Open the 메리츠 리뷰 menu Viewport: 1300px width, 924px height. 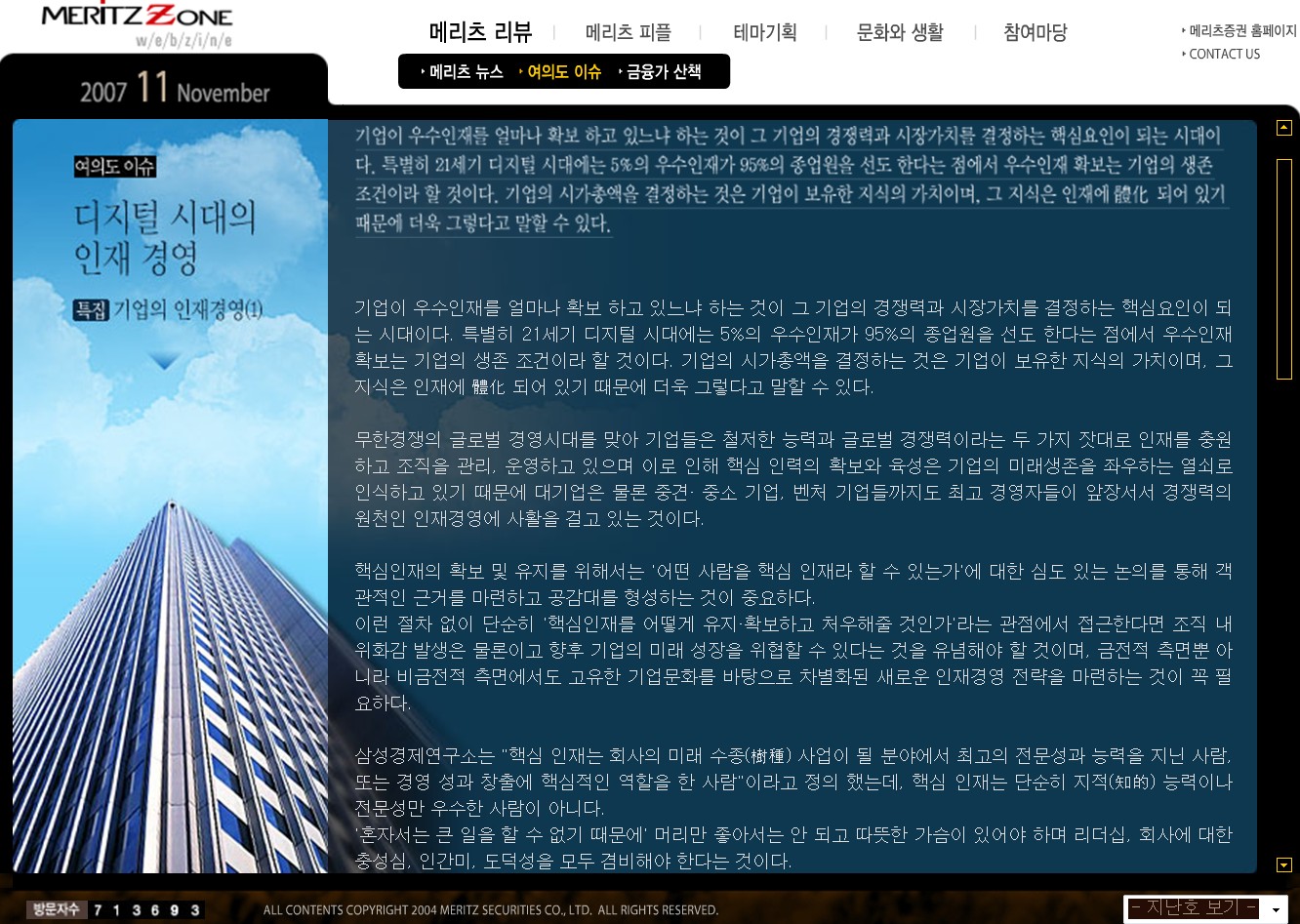tap(481, 32)
